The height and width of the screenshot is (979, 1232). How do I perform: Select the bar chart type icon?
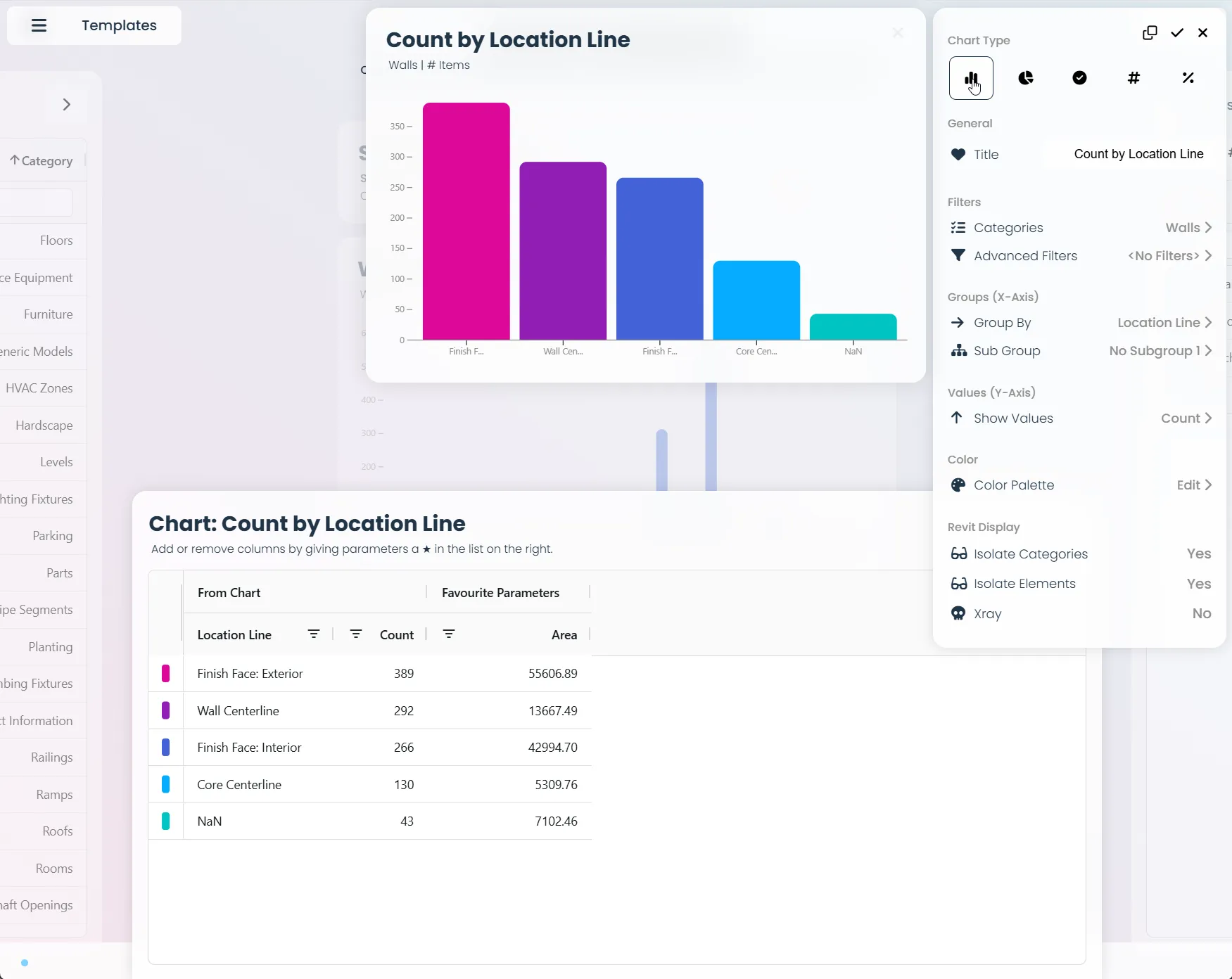click(971, 78)
